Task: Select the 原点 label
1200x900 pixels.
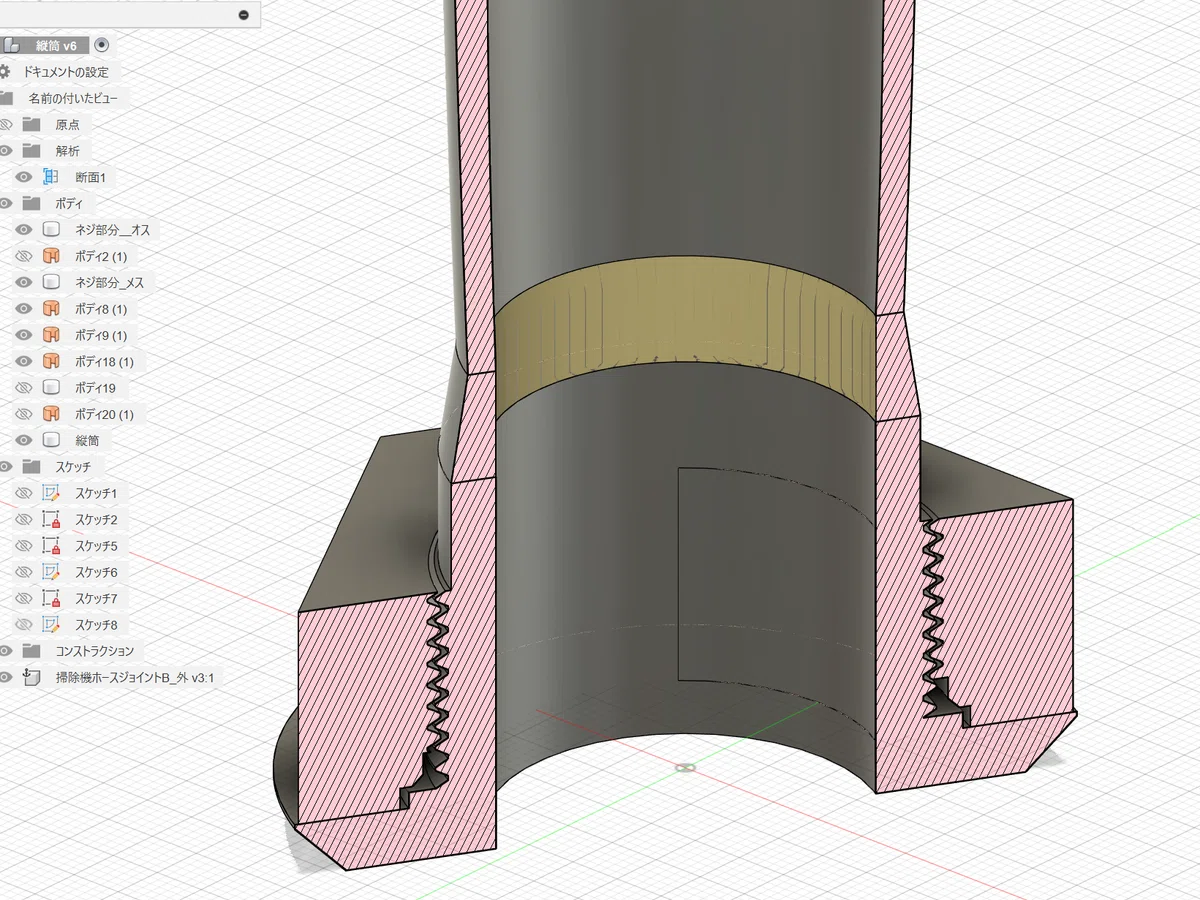Action: [68, 124]
